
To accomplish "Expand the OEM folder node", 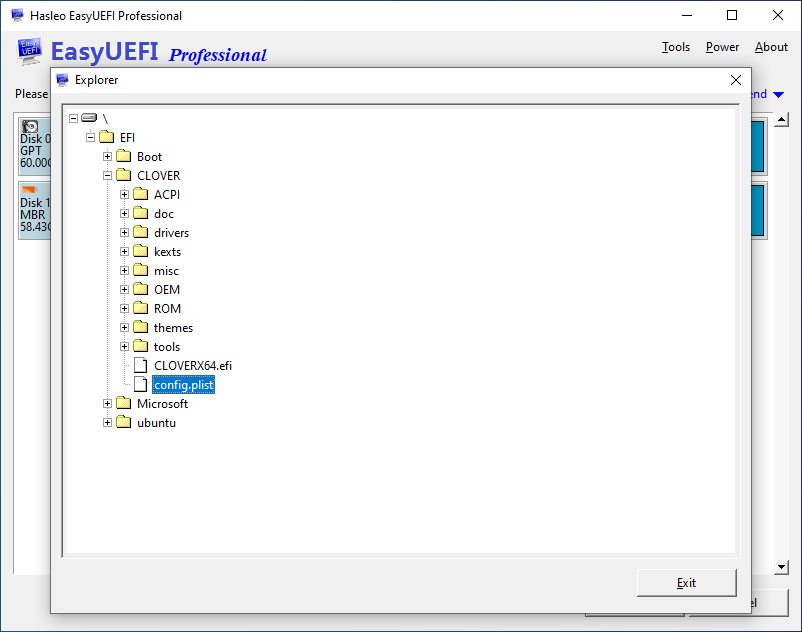I will tap(124, 289).
